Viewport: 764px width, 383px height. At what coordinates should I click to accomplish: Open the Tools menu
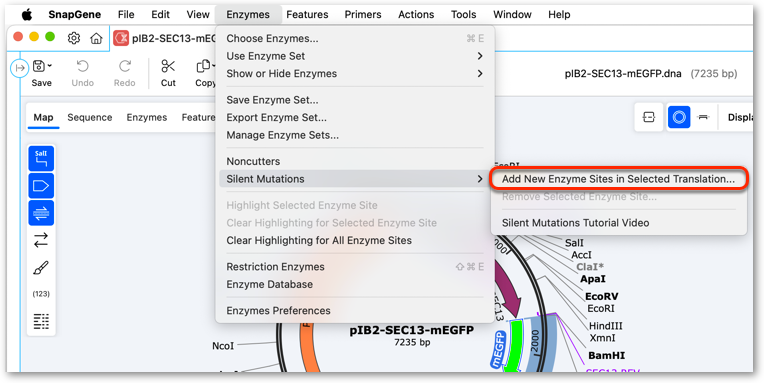click(463, 15)
